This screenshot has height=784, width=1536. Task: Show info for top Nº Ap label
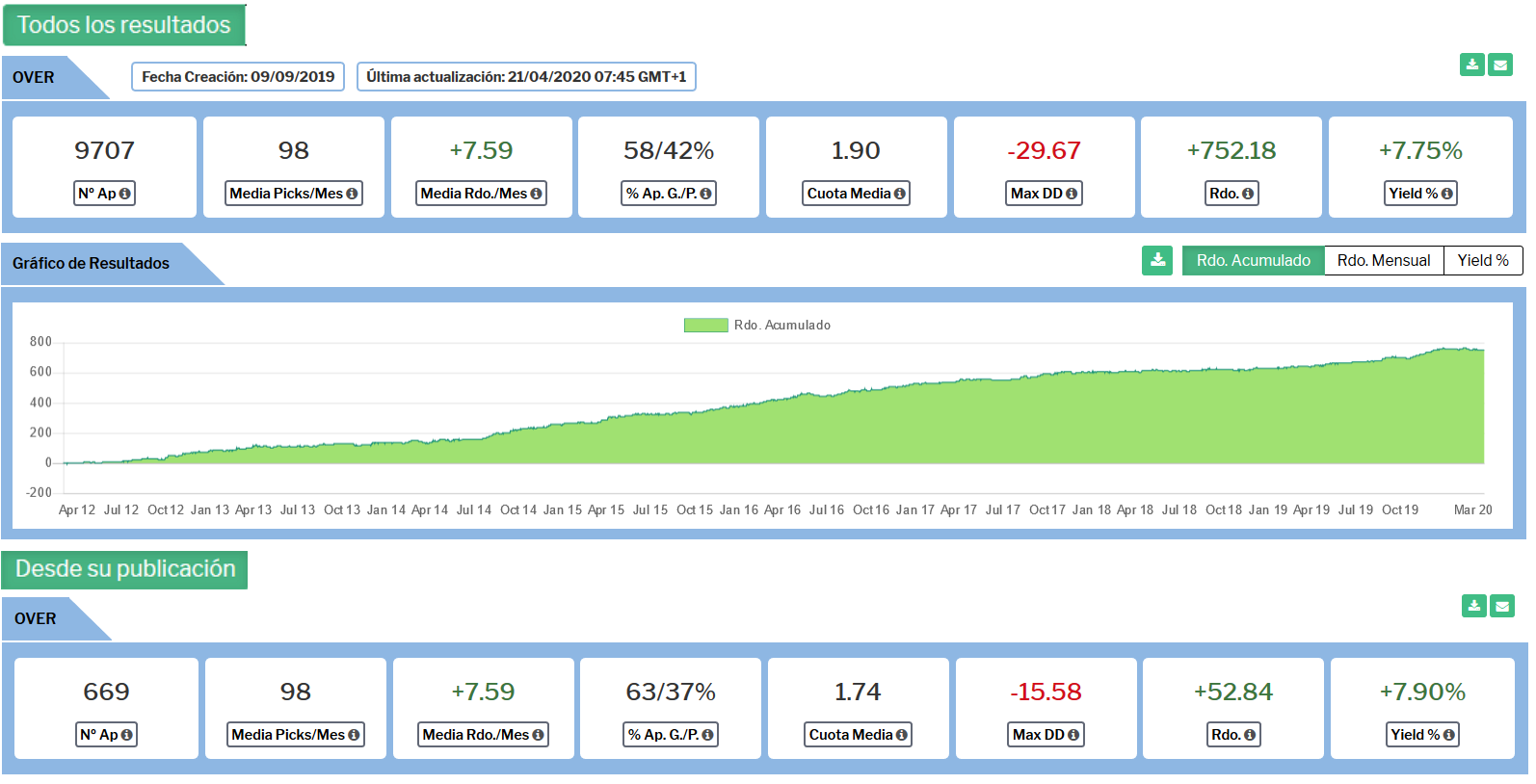click(124, 194)
